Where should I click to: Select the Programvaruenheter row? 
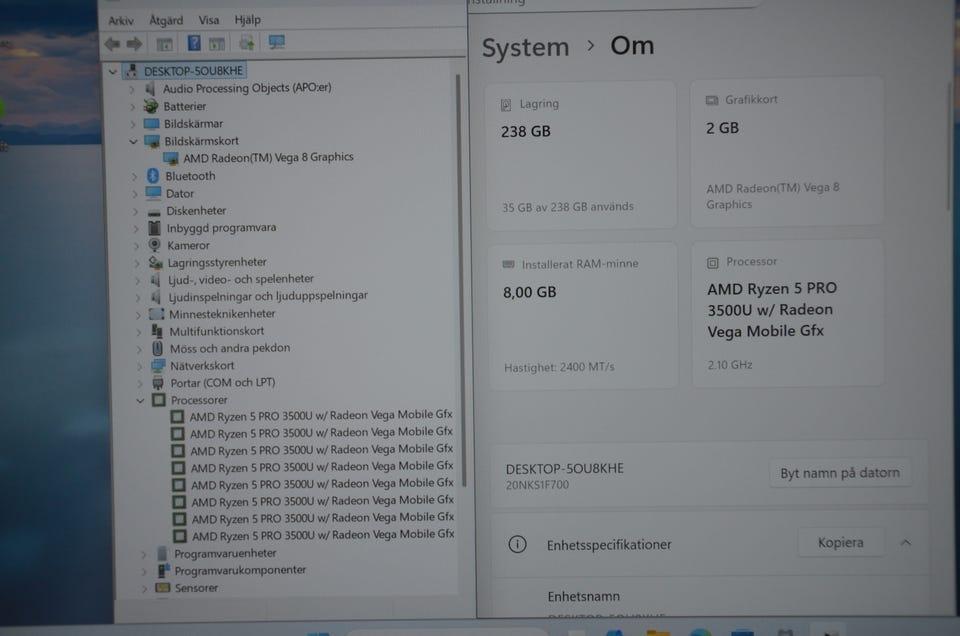click(x=225, y=554)
